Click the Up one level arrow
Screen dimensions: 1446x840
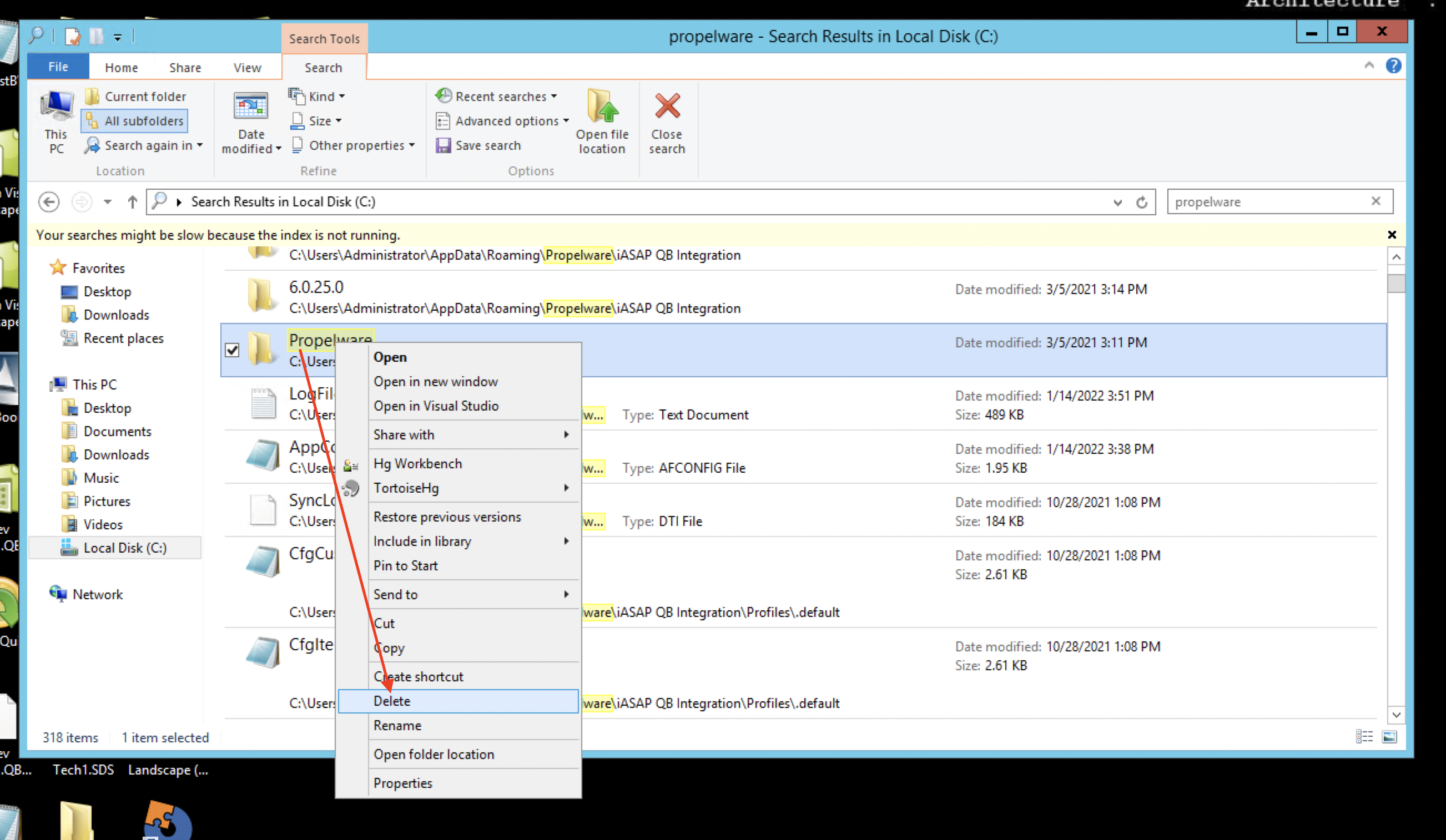pos(132,202)
